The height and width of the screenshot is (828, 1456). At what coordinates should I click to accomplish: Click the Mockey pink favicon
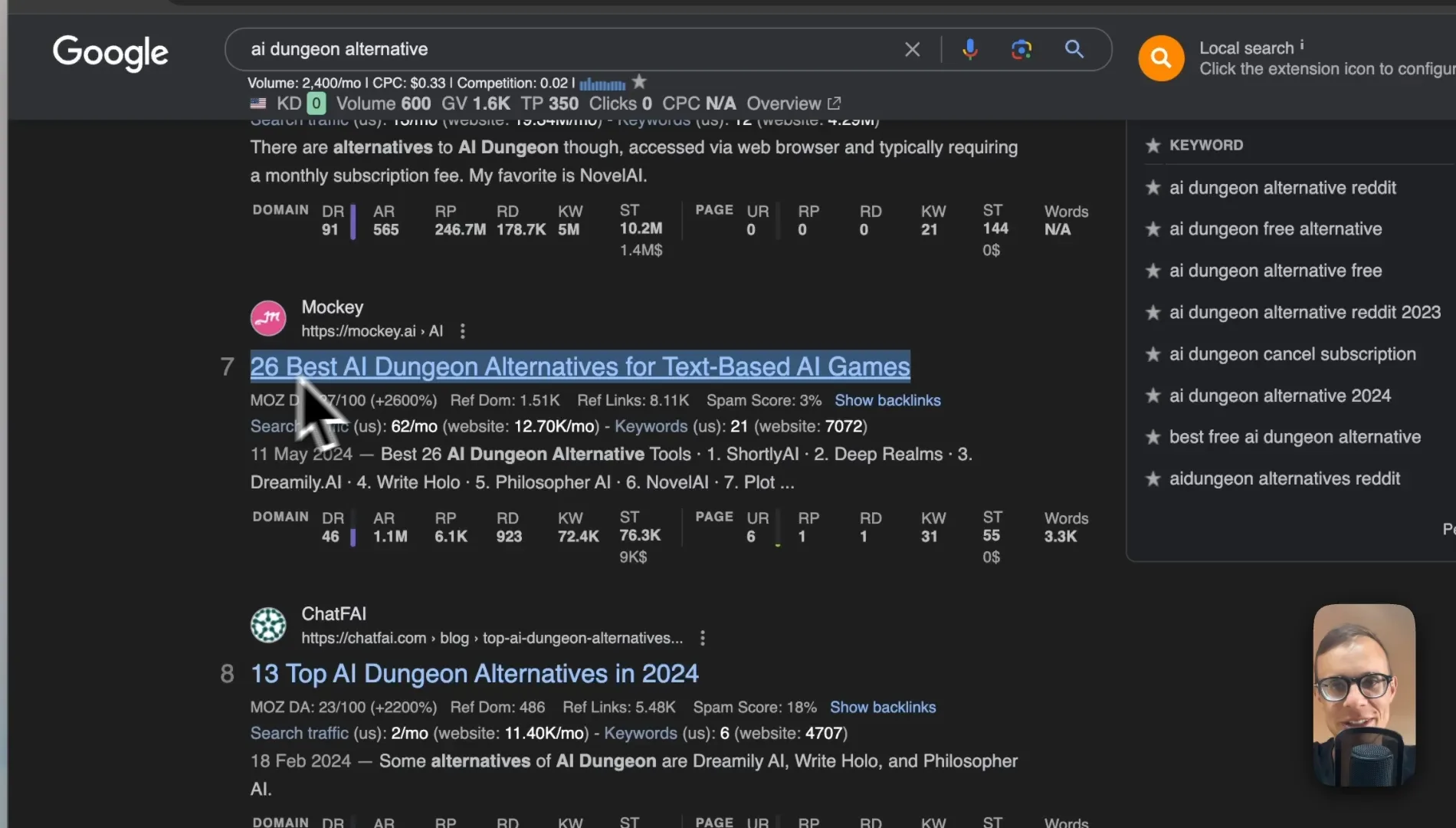pos(268,318)
